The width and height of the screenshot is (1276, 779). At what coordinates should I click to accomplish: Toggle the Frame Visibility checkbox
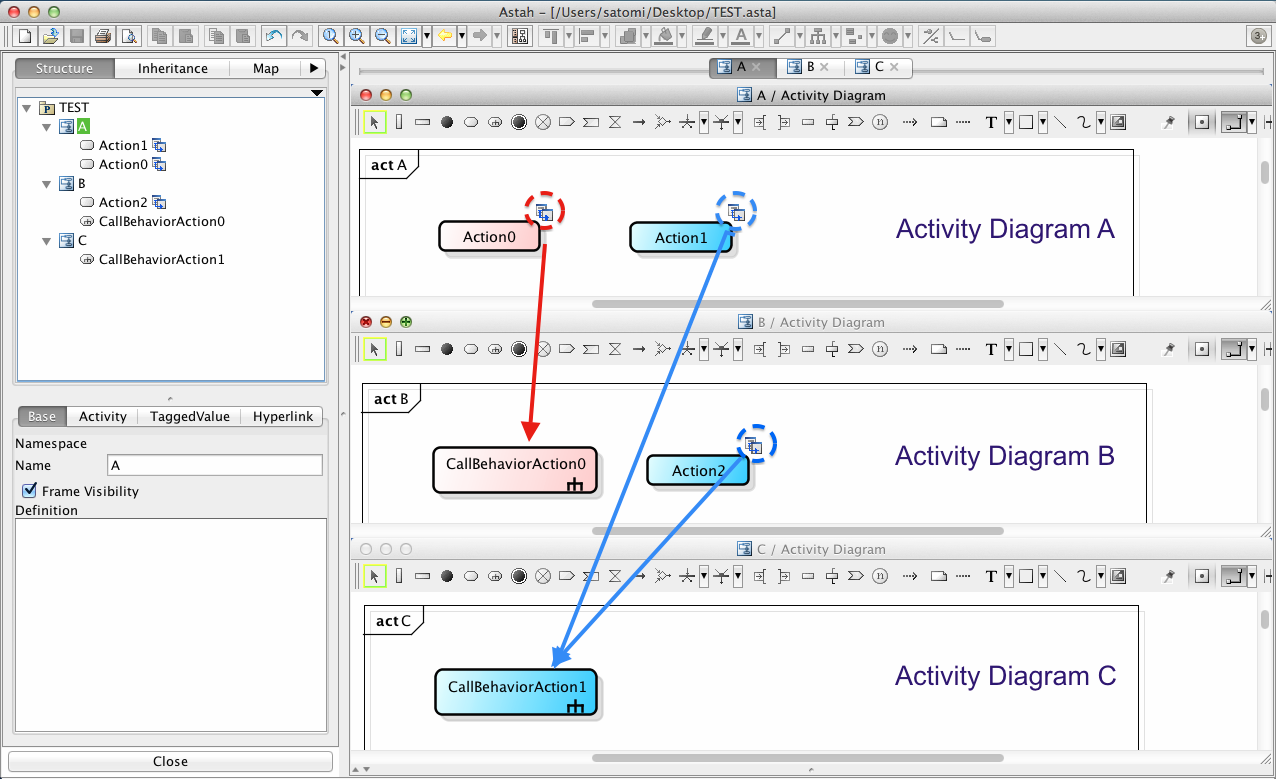[x=29, y=491]
